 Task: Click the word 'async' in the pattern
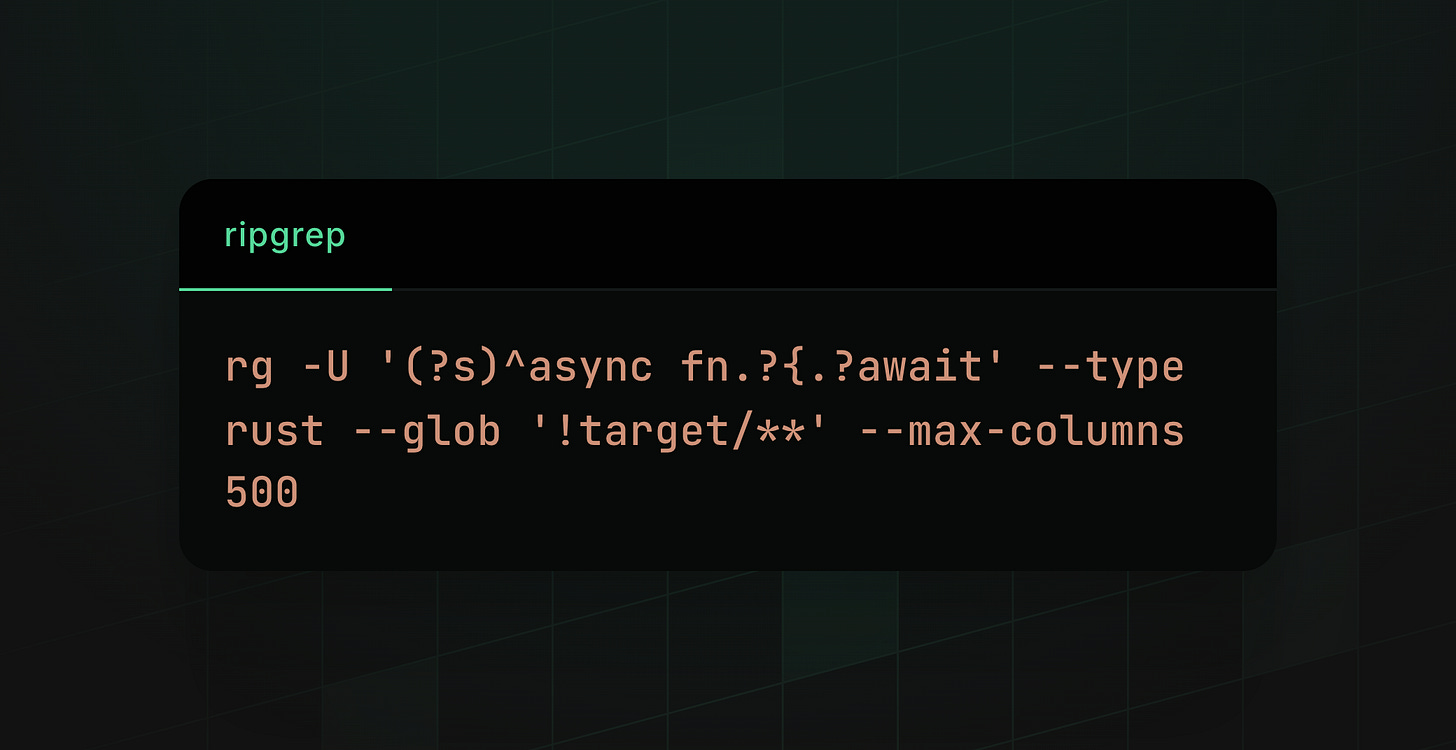589,367
